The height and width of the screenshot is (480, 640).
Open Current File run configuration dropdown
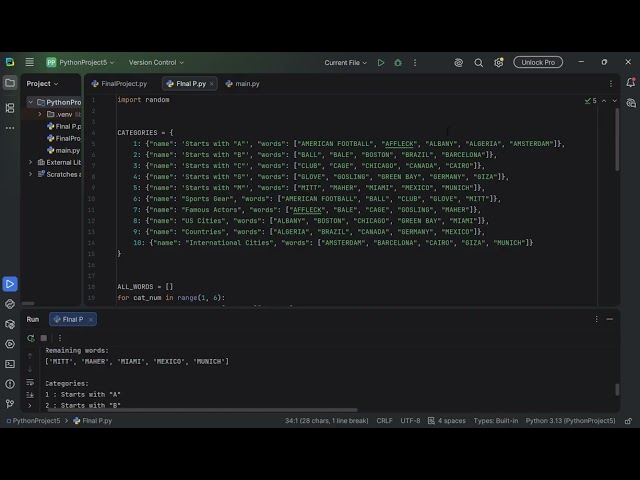tap(345, 62)
